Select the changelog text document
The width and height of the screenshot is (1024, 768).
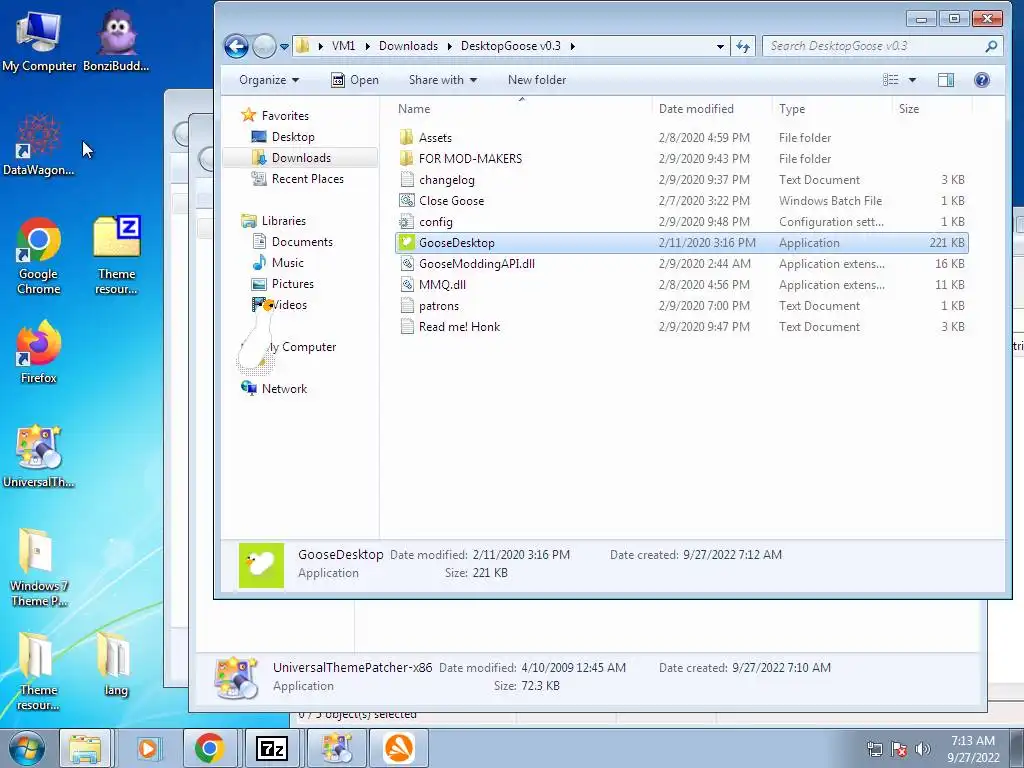[437, 180]
